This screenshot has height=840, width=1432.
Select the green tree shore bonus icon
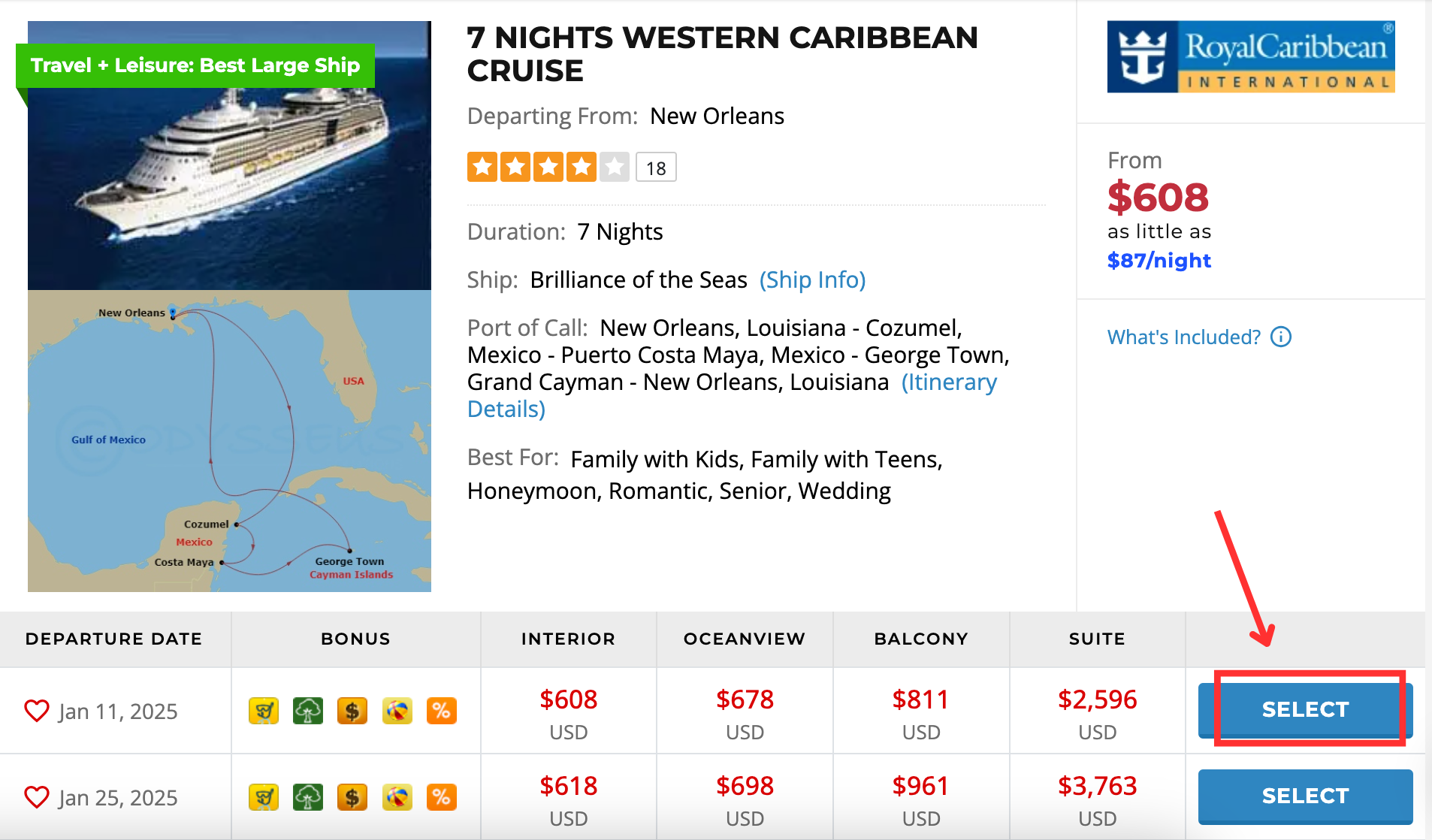click(308, 711)
